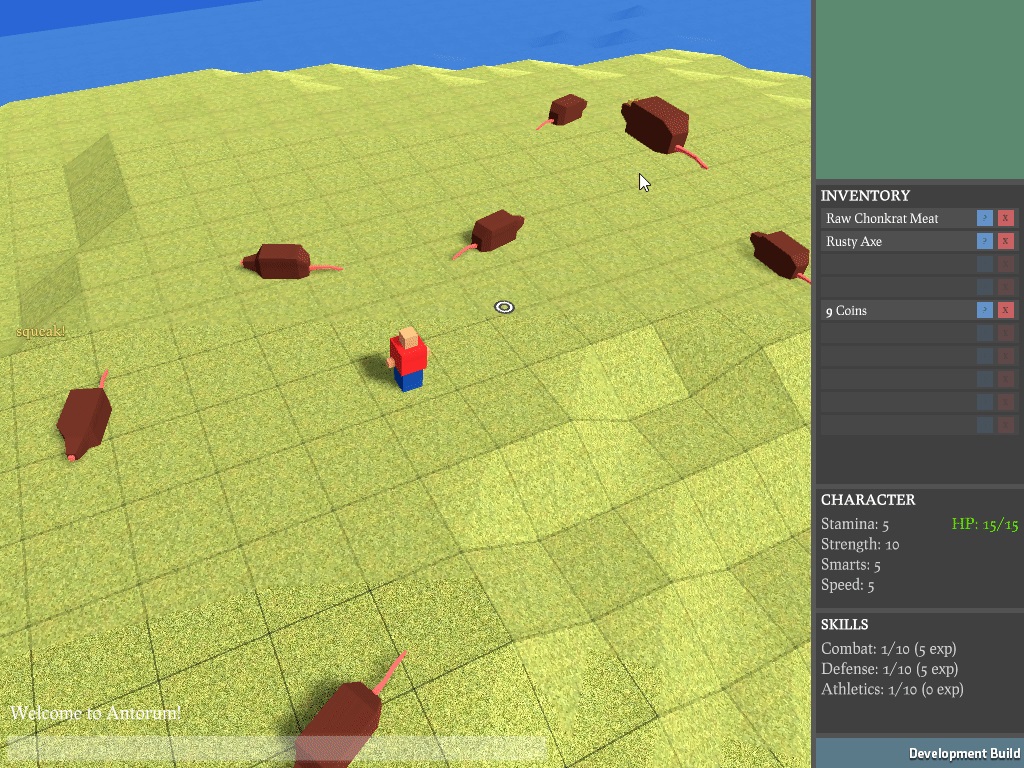This screenshot has width=1024, height=768.
Task: Drop Raw Chonkrat Meat using its red X
Action: point(1006,218)
